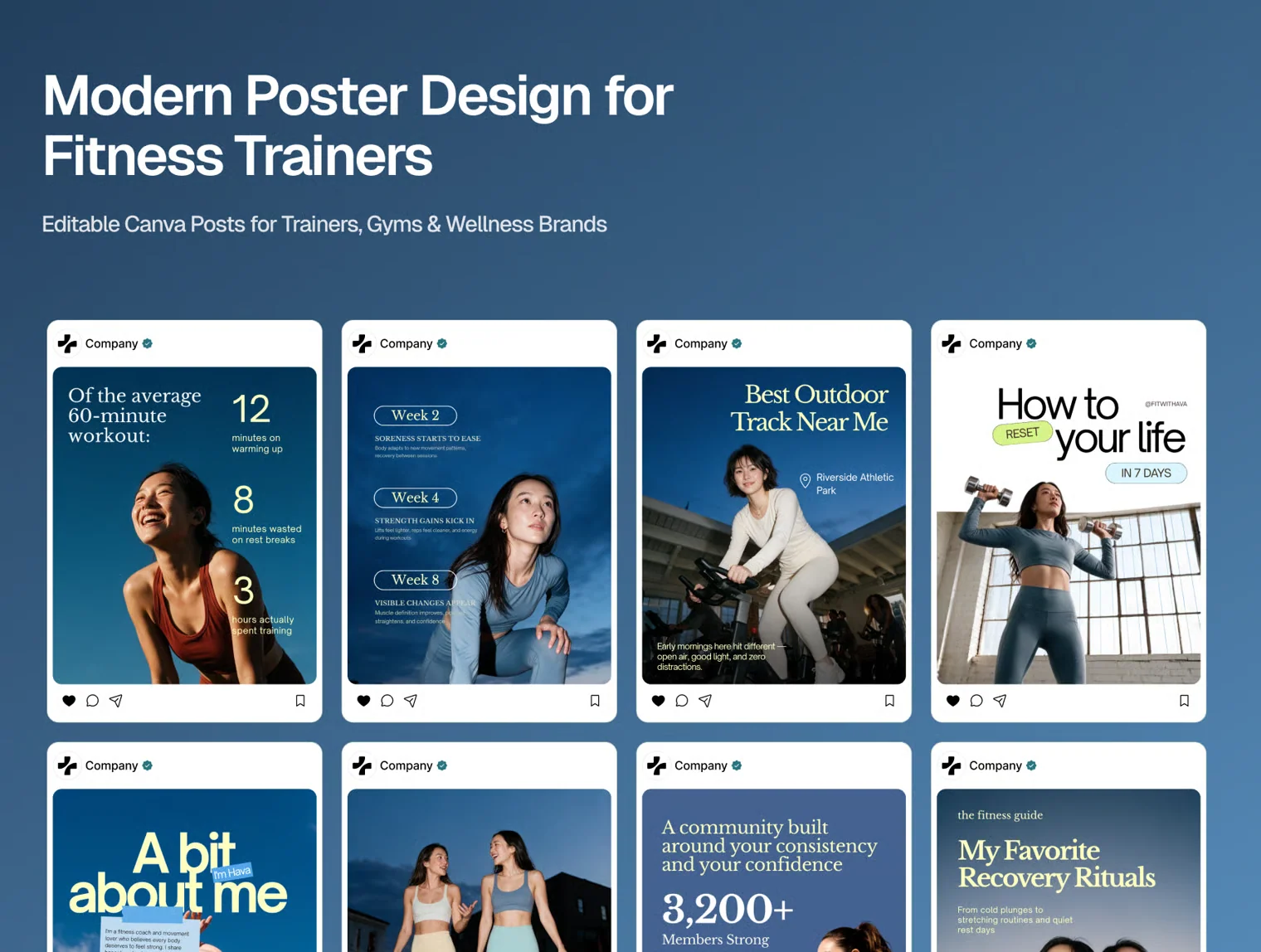Select the Week 8 pill label
Screen dimensions: 1261x952
(415, 580)
